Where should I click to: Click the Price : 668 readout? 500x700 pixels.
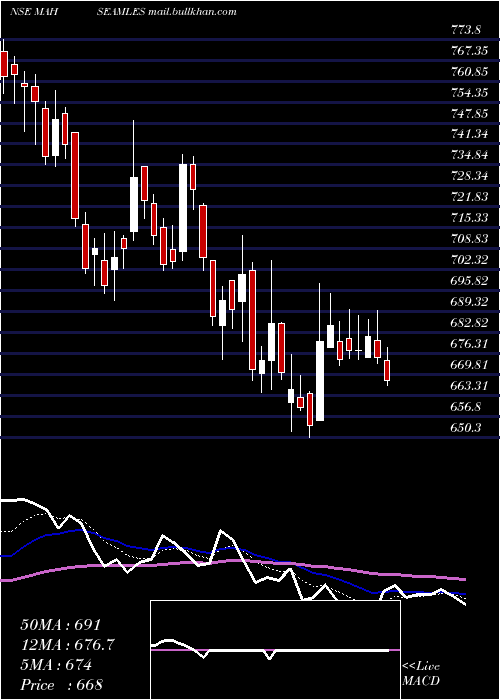[61, 685]
